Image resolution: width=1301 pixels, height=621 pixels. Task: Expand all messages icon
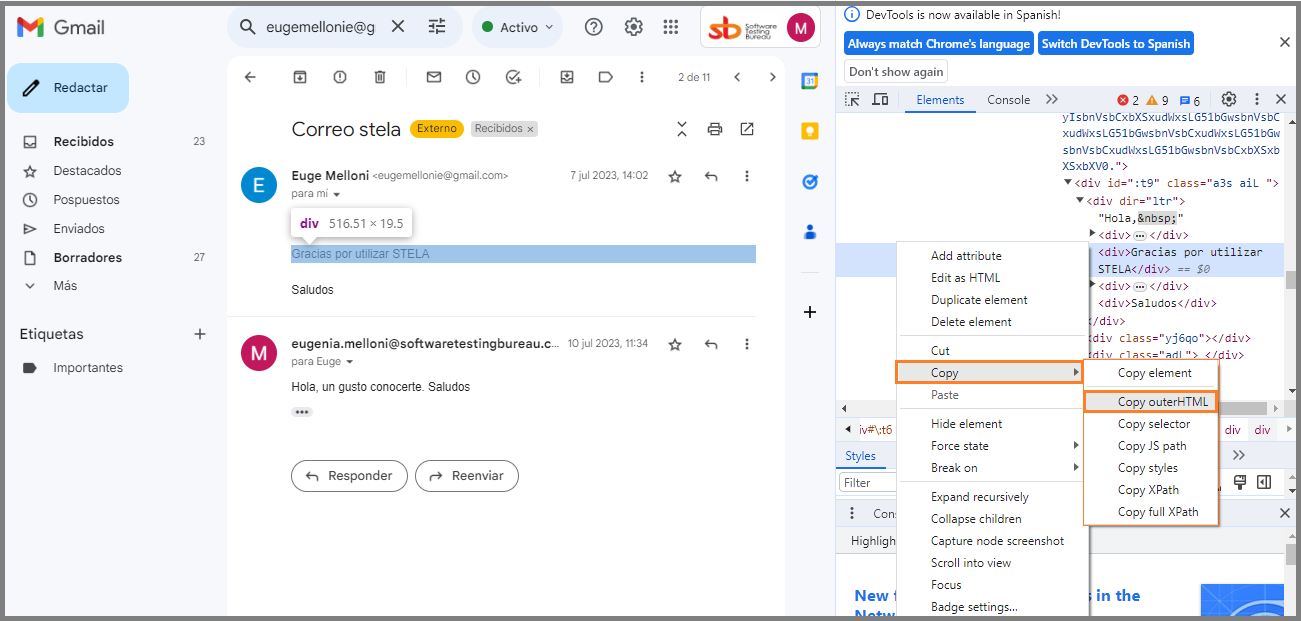tap(682, 129)
